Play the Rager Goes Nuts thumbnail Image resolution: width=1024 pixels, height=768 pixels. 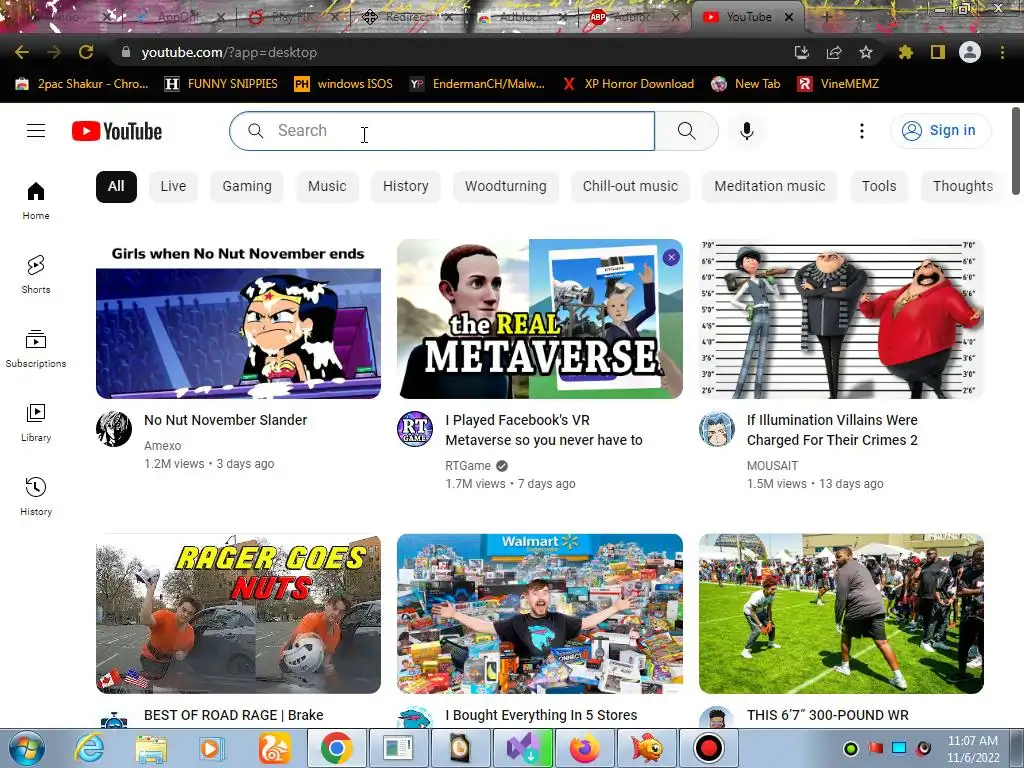coord(238,614)
